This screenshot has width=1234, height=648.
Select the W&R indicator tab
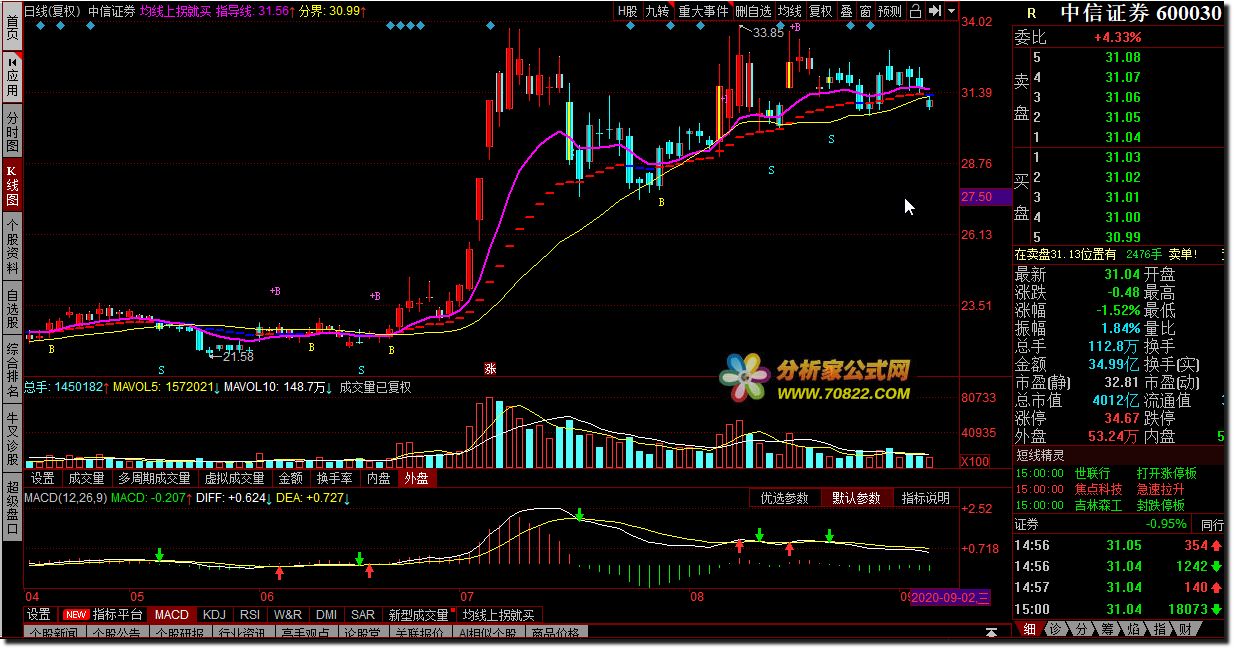click(288, 614)
